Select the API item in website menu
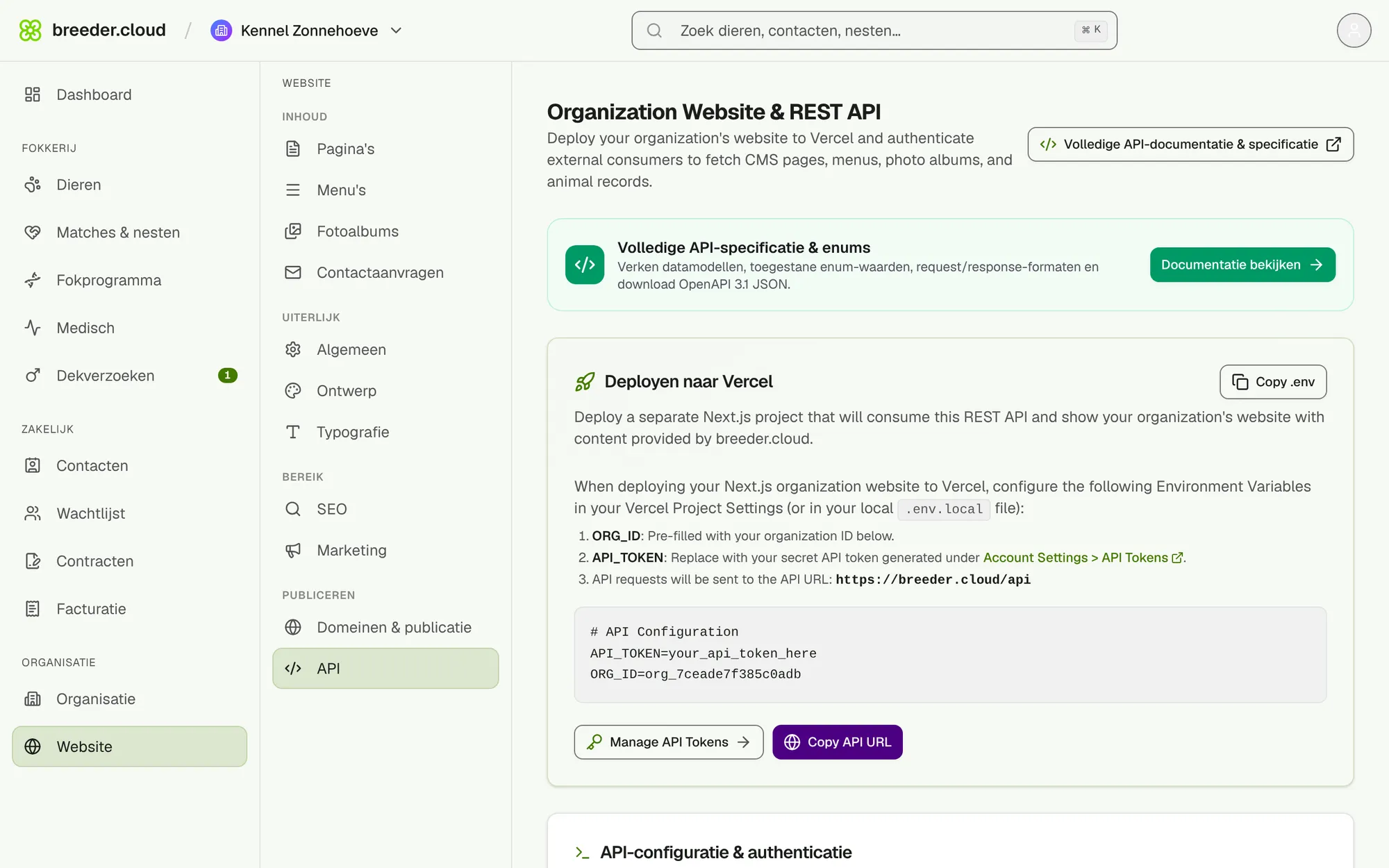 [385, 668]
